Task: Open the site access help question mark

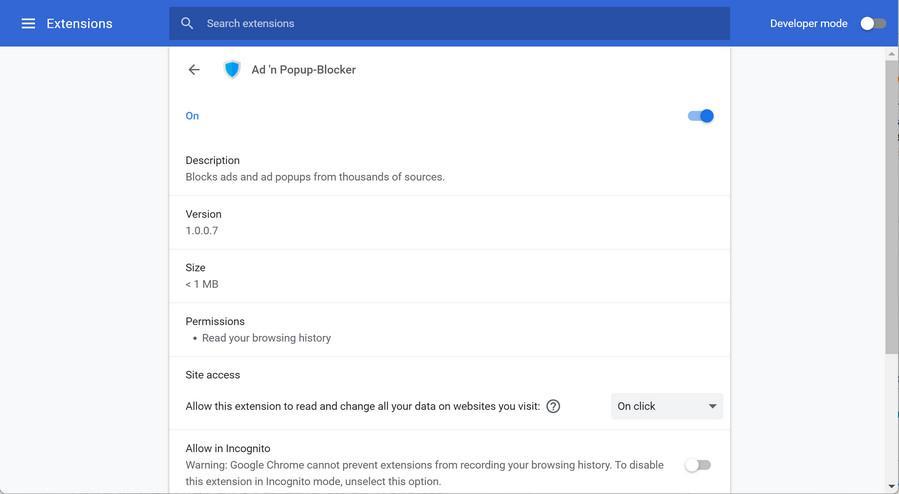Action: pyautogui.click(x=553, y=406)
